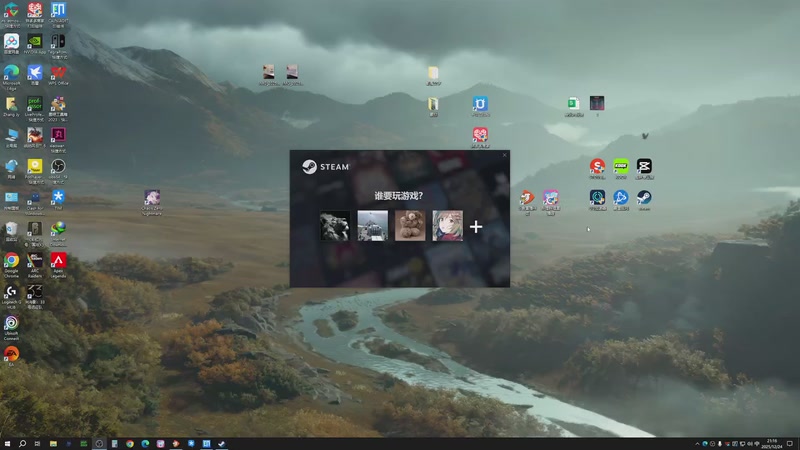Image resolution: width=800 pixels, height=450 pixels.
Task: Open the Network desktop icon
Action: tap(11, 169)
